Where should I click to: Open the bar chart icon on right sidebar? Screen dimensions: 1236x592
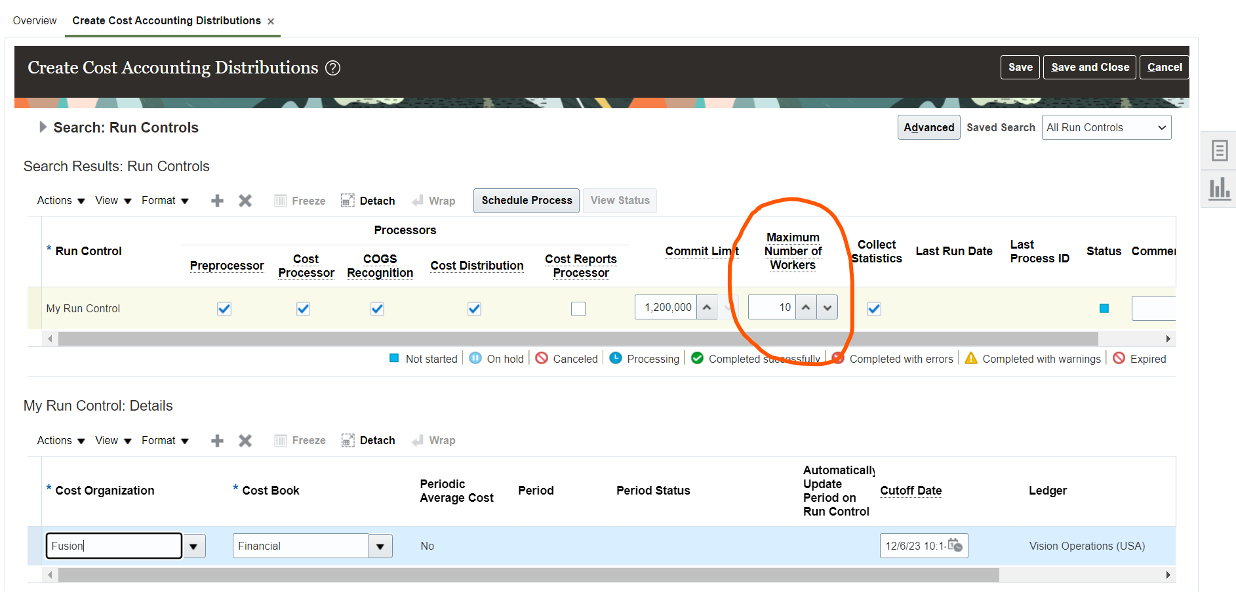[1219, 188]
